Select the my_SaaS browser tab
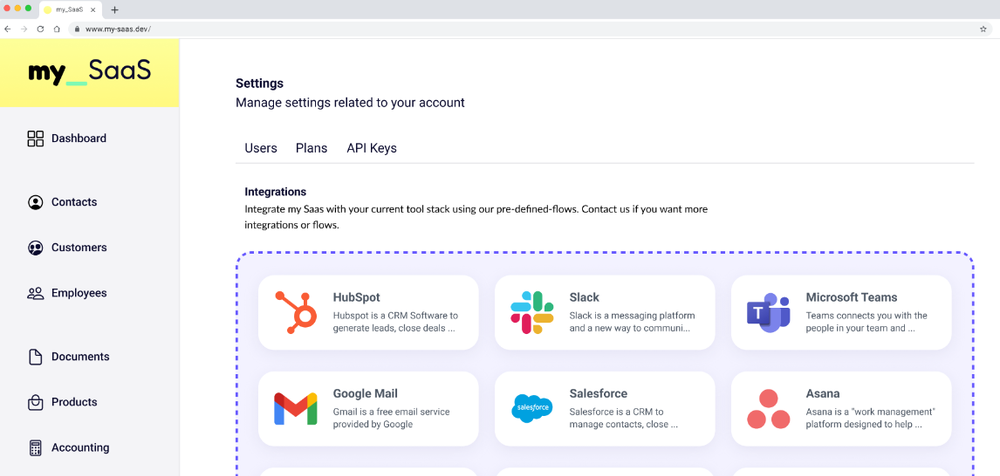Image resolution: width=1000 pixels, height=476 pixels. tap(70, 10)
